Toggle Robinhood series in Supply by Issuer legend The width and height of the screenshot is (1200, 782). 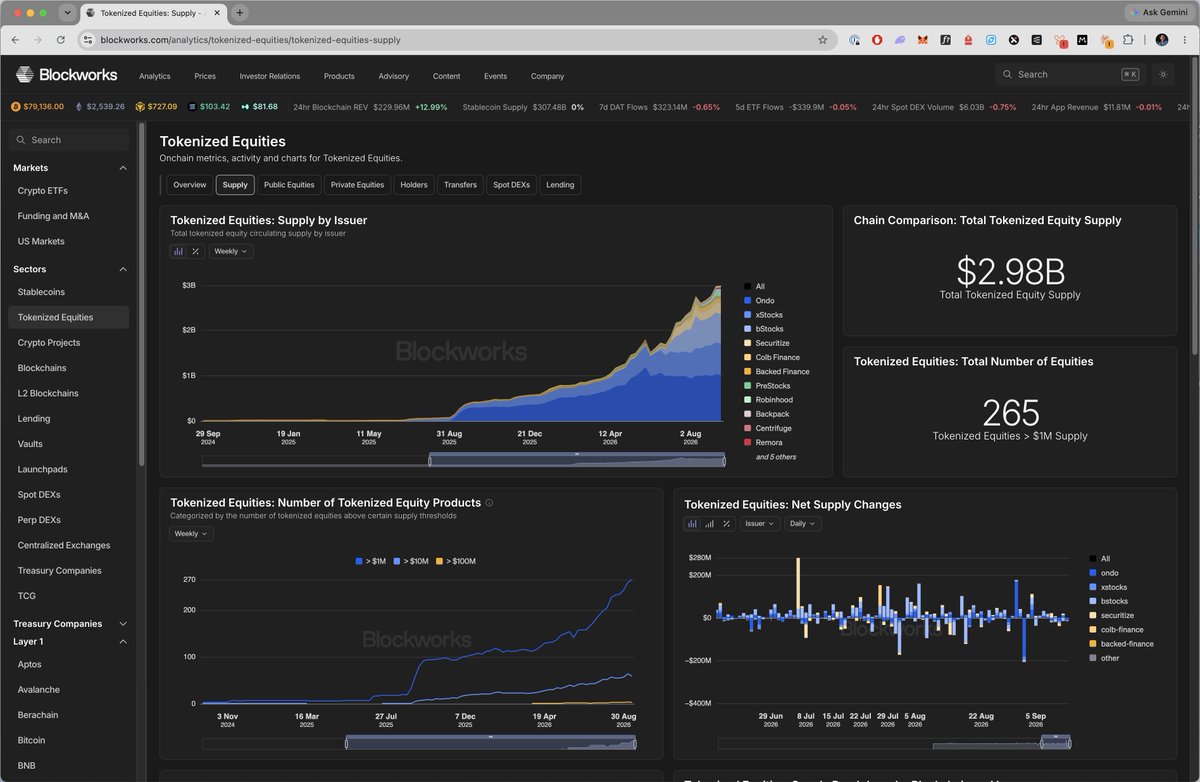tap(768, 400)
